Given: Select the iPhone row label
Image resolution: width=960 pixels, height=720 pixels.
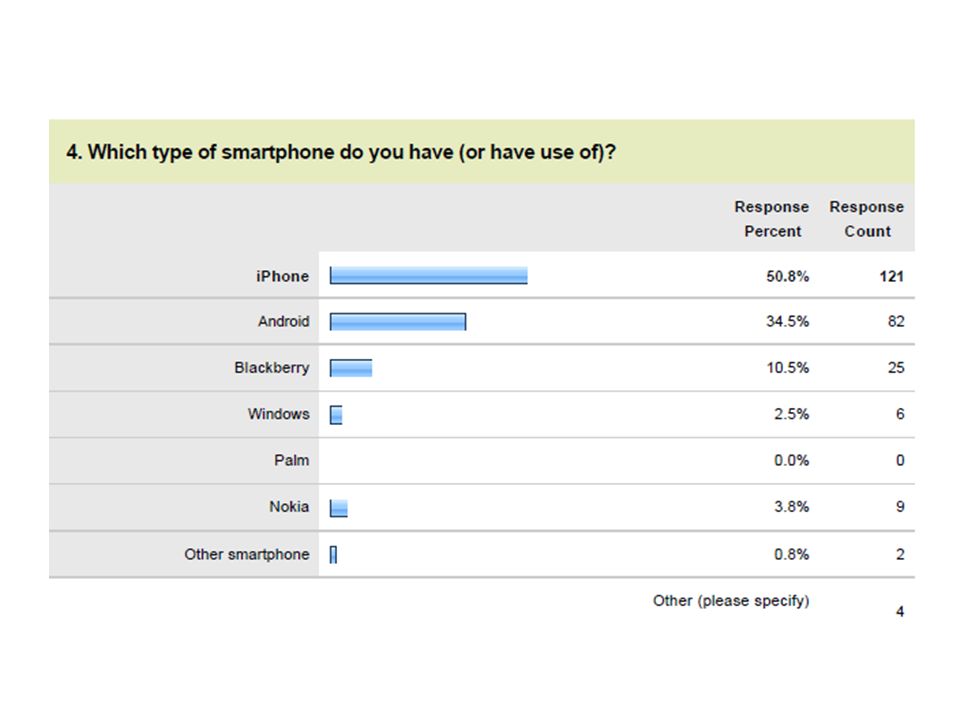Looking at the screenshot, I should [x=282, y=276].
